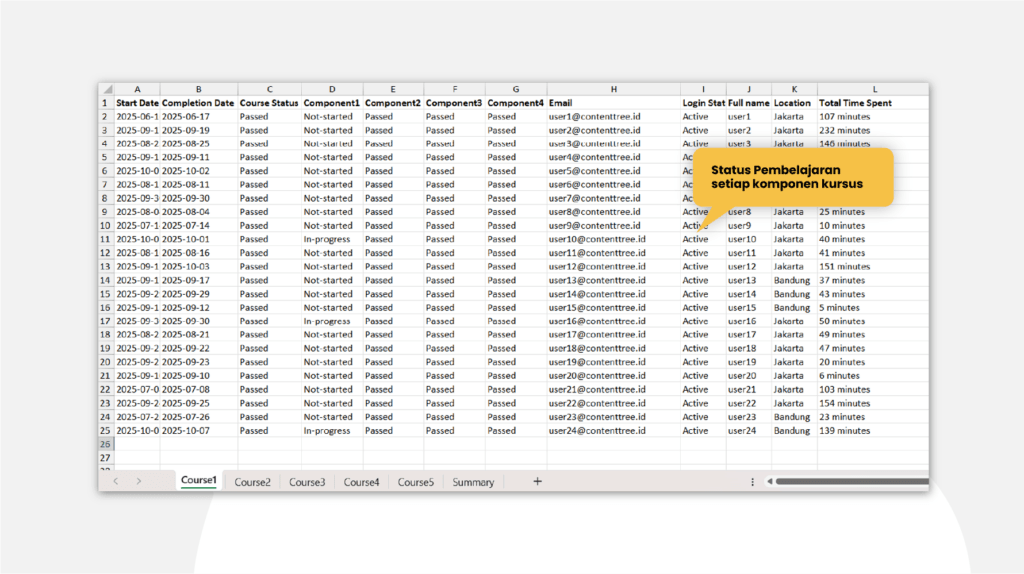Select 'Bandung' cell in user24 row
1024x574 pixels.
794,430
